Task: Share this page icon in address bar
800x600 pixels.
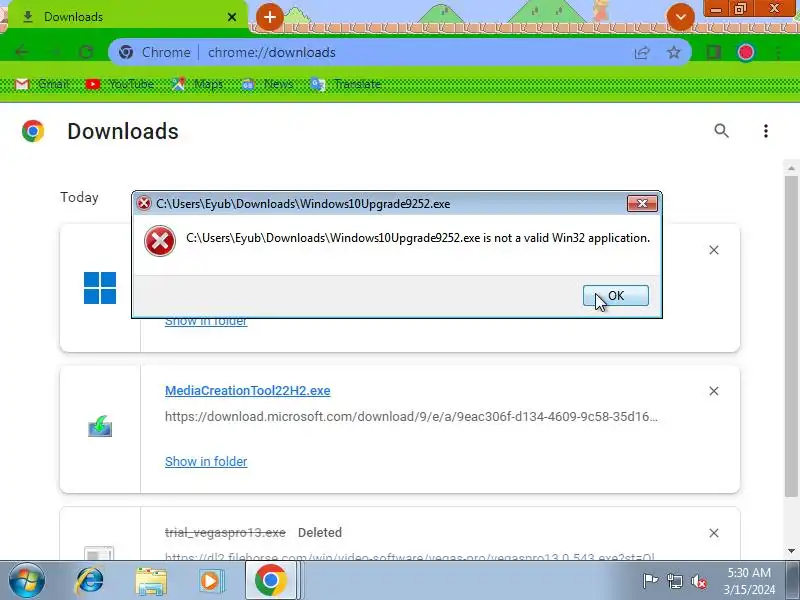Action: click(x=641, y=52)
